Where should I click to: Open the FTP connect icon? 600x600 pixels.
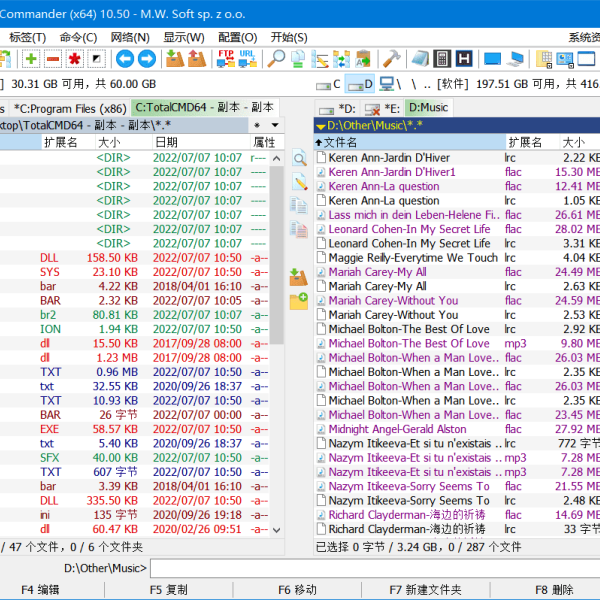tap(226, 59)
